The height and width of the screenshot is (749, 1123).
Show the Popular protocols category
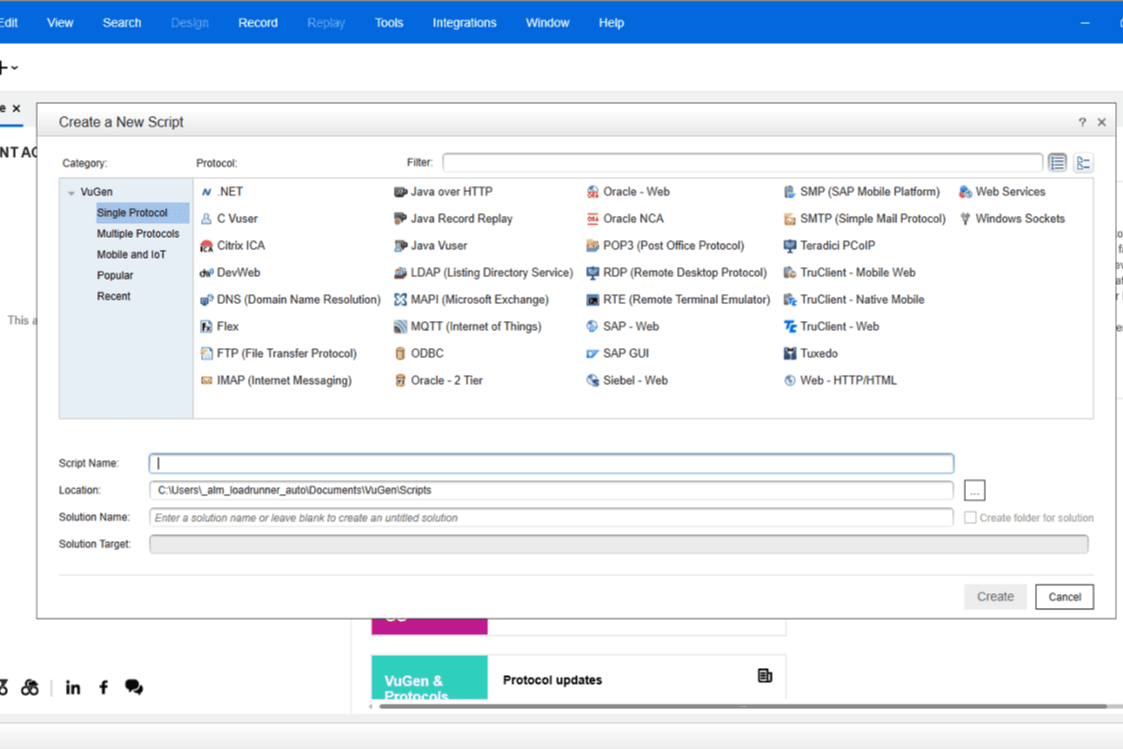[x=115, y=275]
